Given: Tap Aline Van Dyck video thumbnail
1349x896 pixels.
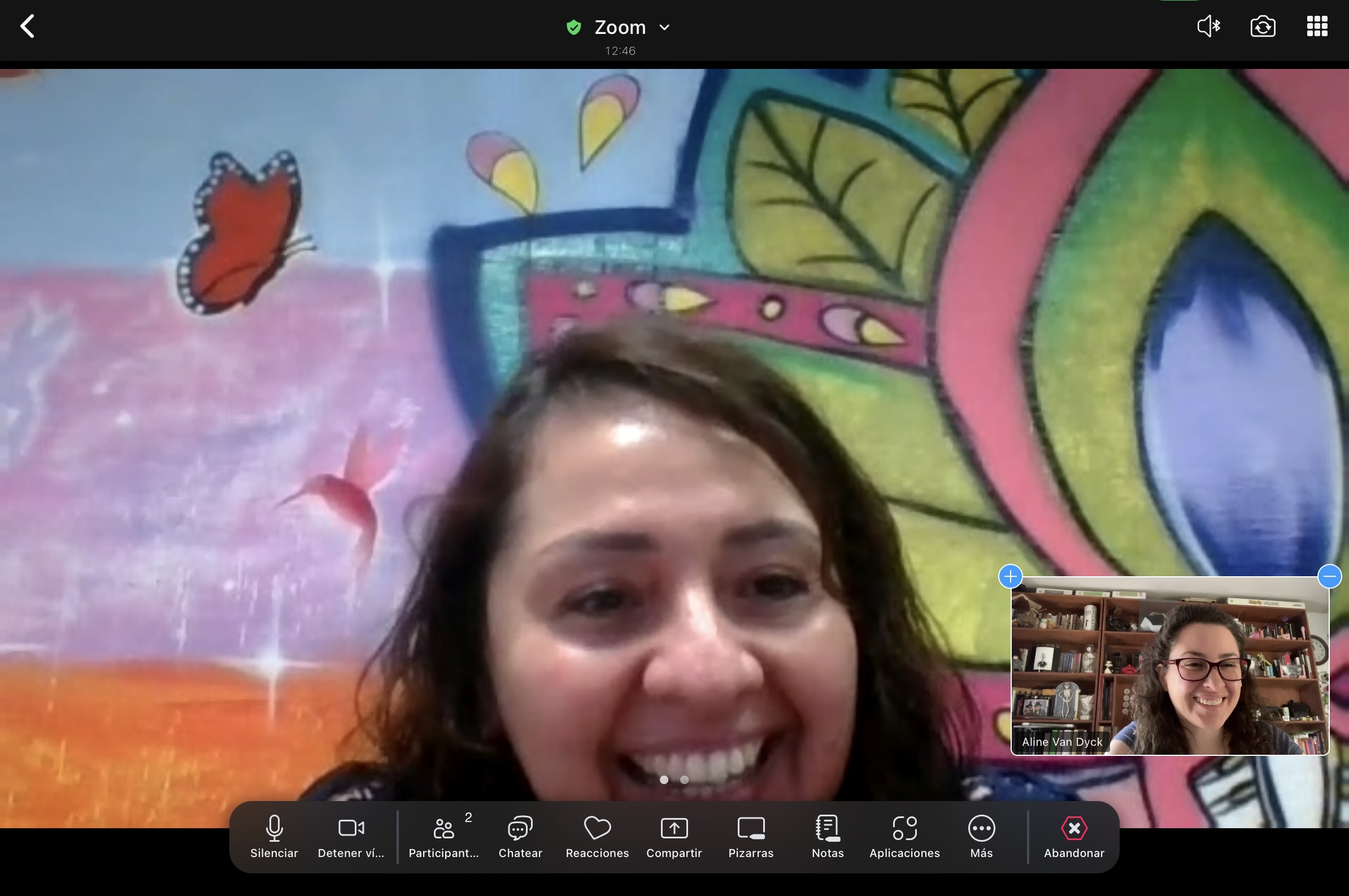Looking at the screenshot, I should [x=1169, y=666].
